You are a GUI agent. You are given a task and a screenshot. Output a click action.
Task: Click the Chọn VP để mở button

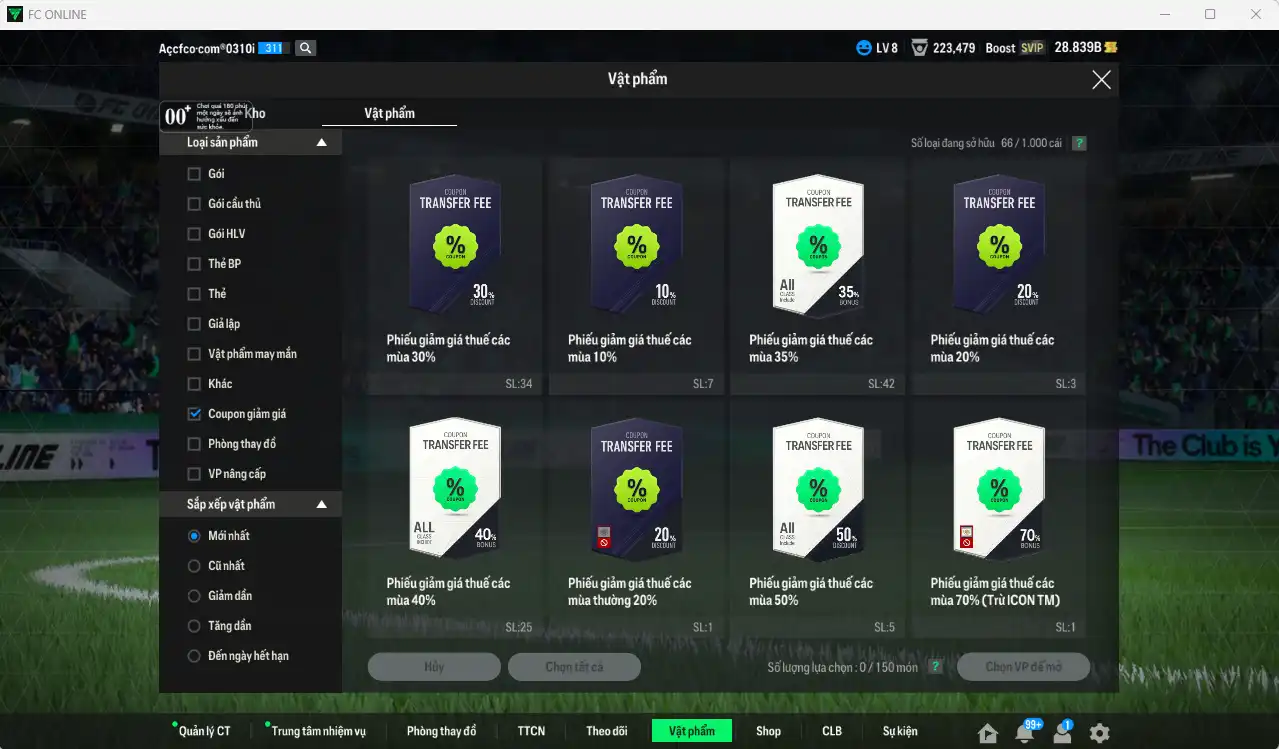(1023, 667)
